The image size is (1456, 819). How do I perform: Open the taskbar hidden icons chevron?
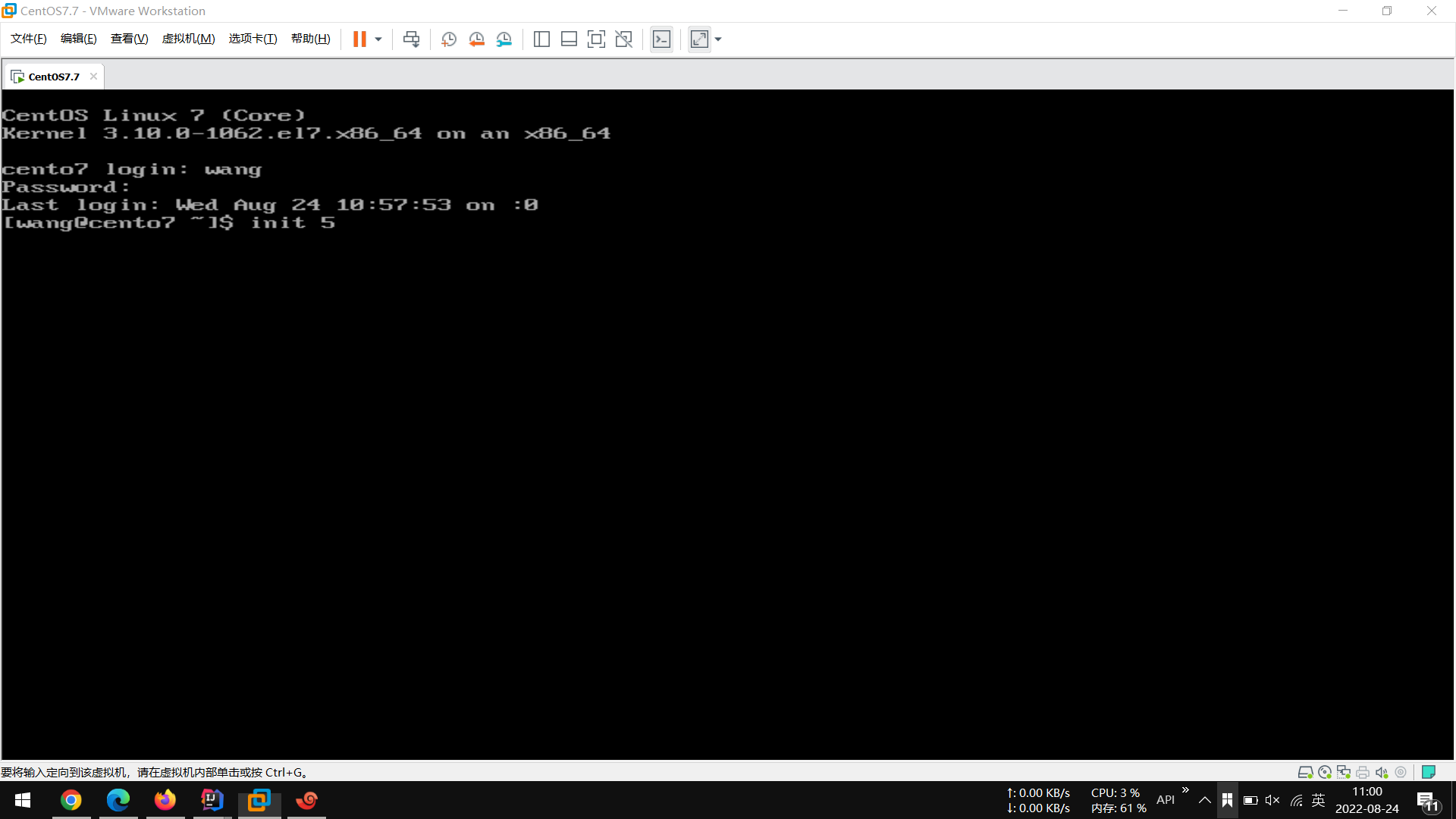pyautogui.click(x=1204, y=800)
